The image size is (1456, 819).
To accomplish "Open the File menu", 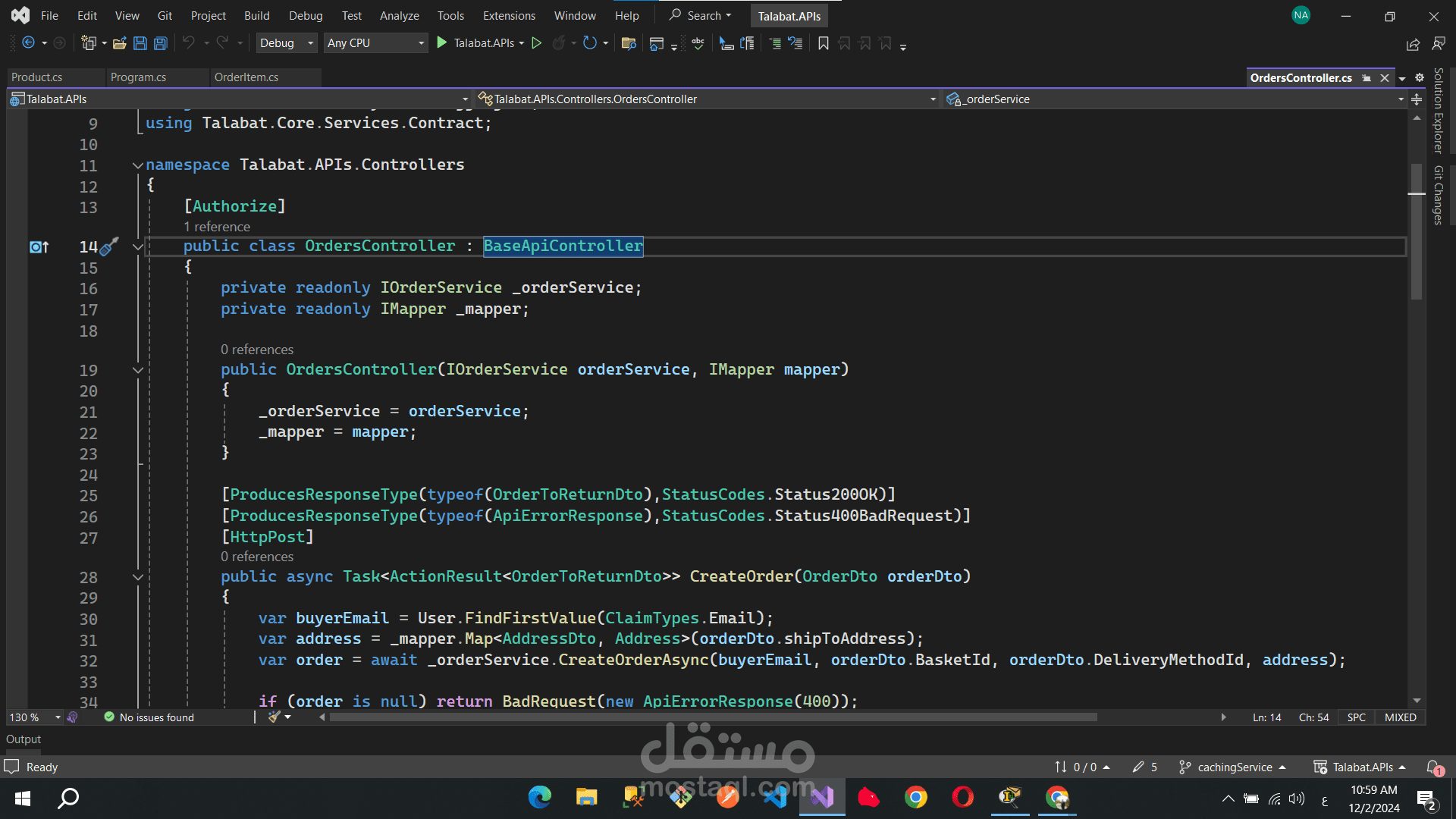I will [49, 15].
